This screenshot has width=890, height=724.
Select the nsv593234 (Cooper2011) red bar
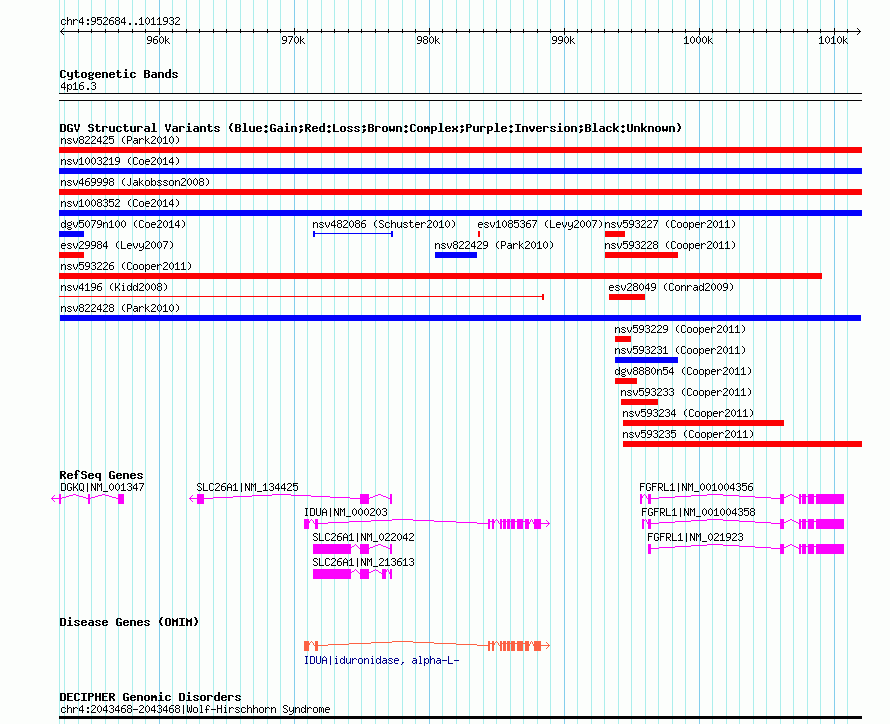[x=703, y=423]
